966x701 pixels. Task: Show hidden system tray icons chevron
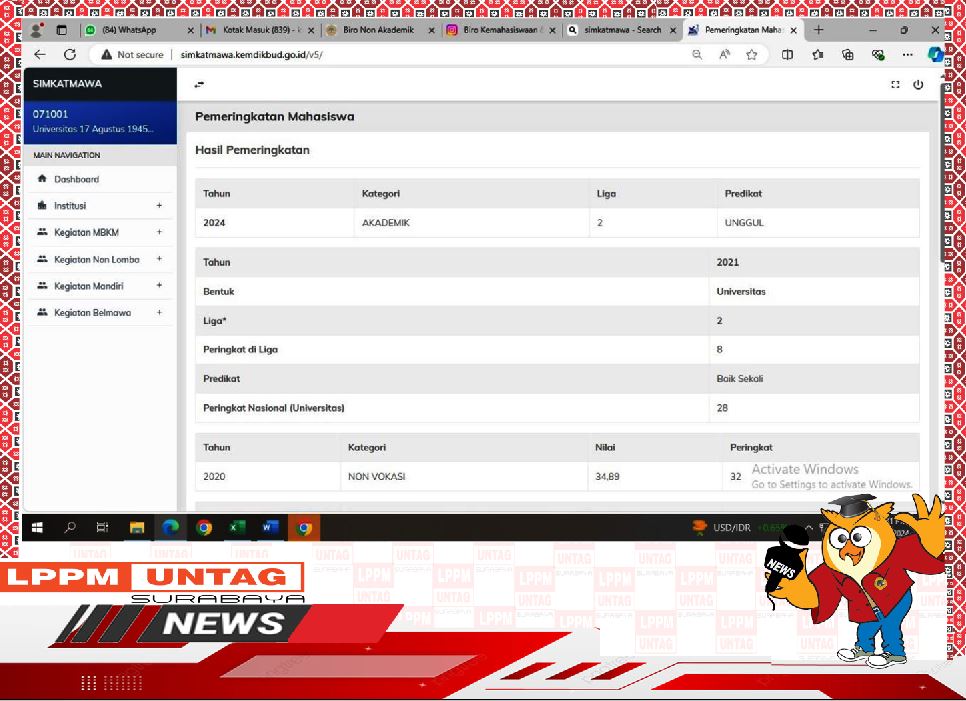point(809,528)
